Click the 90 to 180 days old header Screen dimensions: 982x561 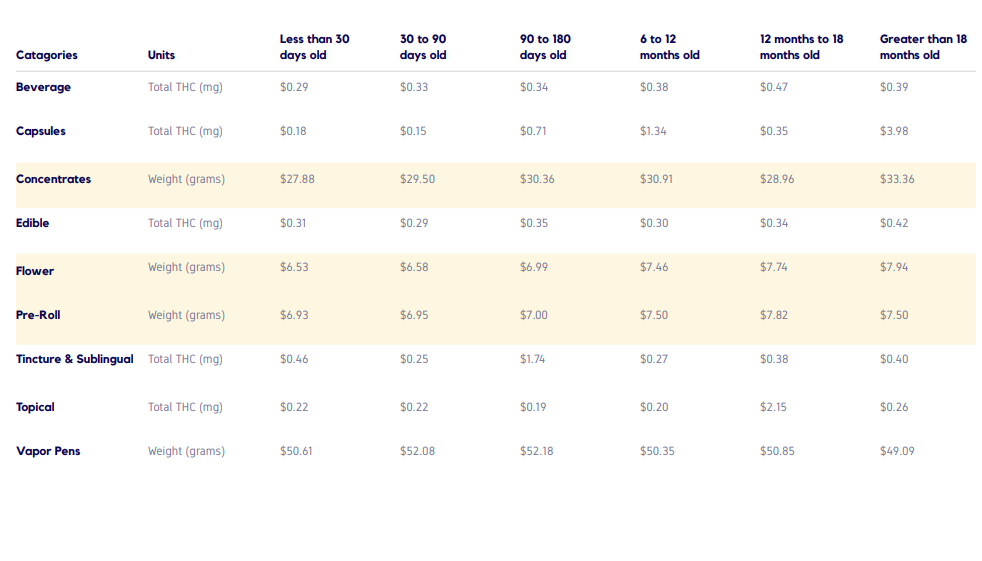(545, 47)
